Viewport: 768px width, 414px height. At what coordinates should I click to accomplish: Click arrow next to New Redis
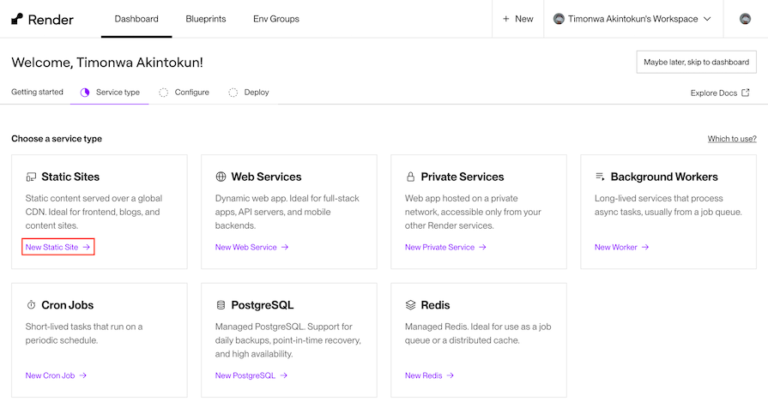[x=450, y=375]
